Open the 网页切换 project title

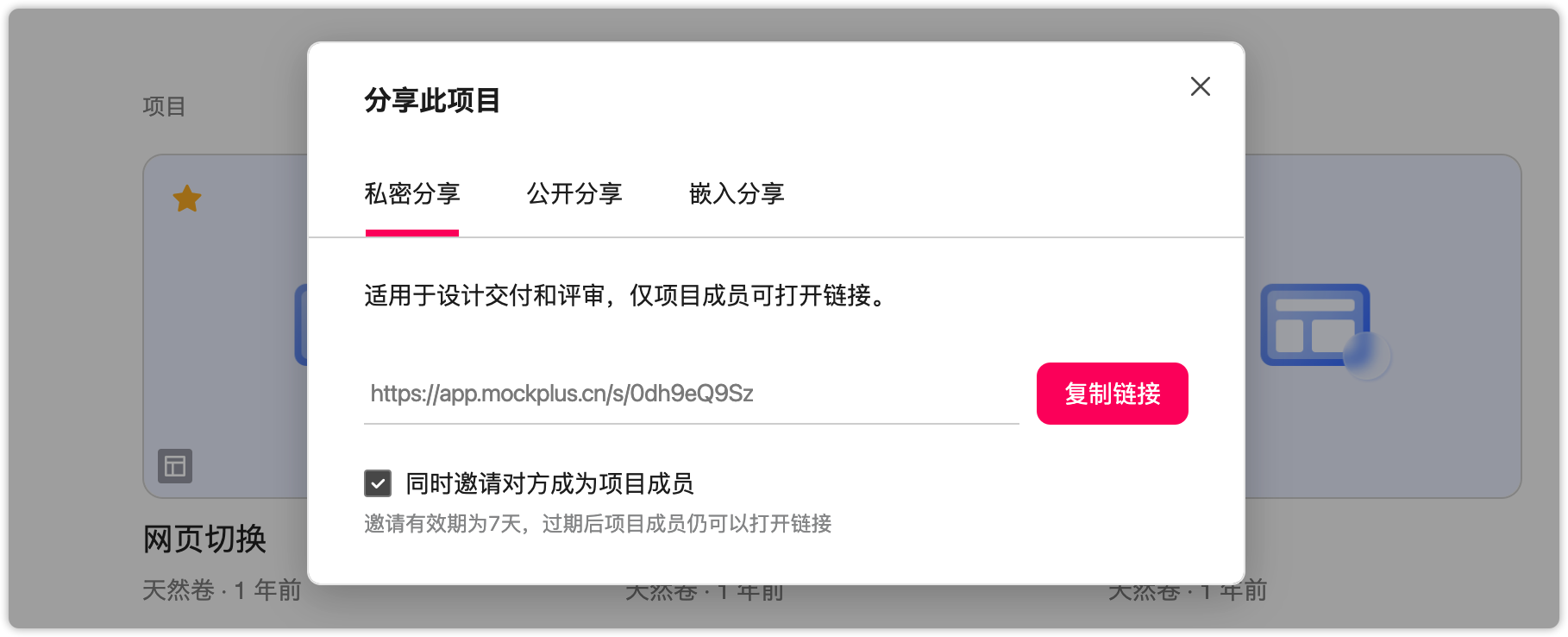coord(204,539)
